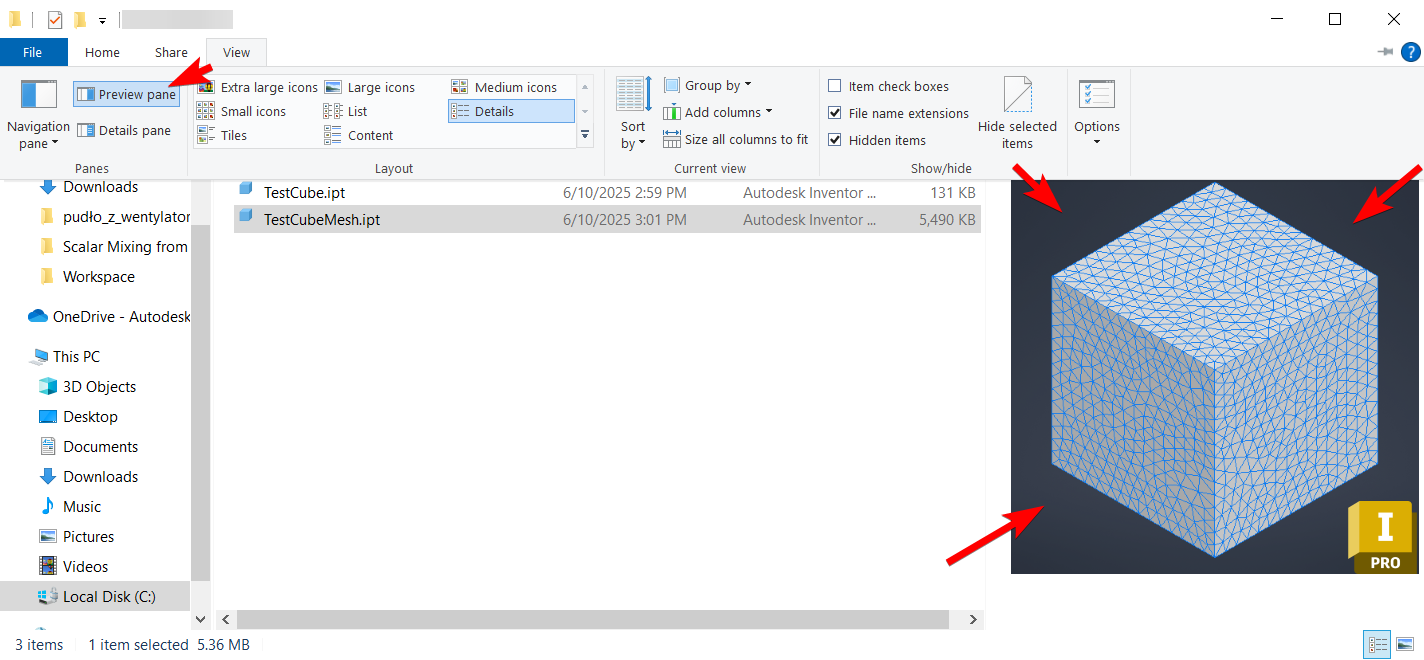Switch to large thumbnails view in status bar

click(x=1404, y=644)
